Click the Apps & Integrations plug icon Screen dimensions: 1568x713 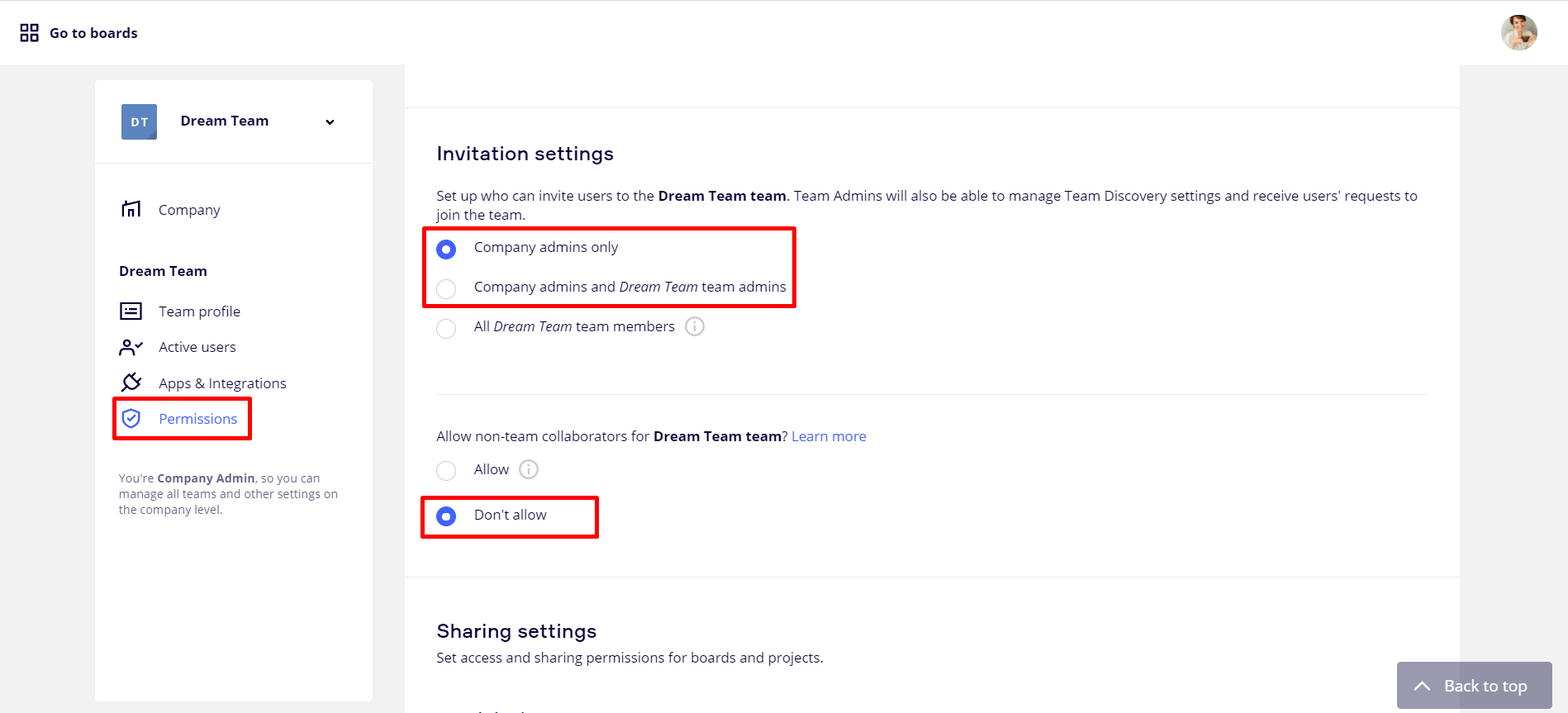point(131,383)
